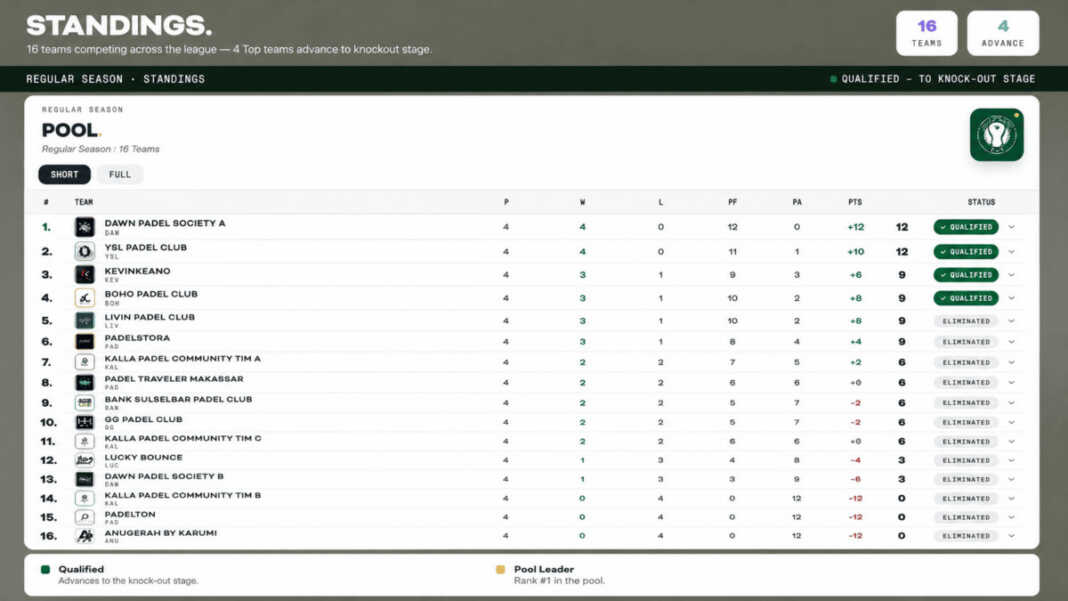Expand Kalla Padel Community Tim B chevron
The height and width of the screenshot is (601, 1068).
(1011, 499)
